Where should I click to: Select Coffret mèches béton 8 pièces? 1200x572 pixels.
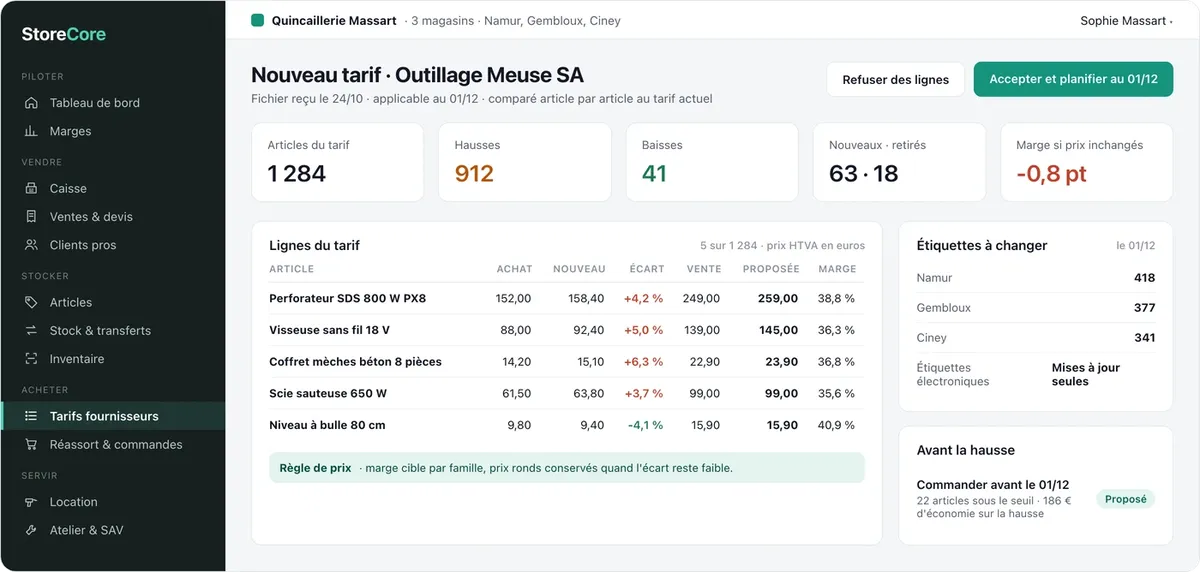click(x=567, y=362)
